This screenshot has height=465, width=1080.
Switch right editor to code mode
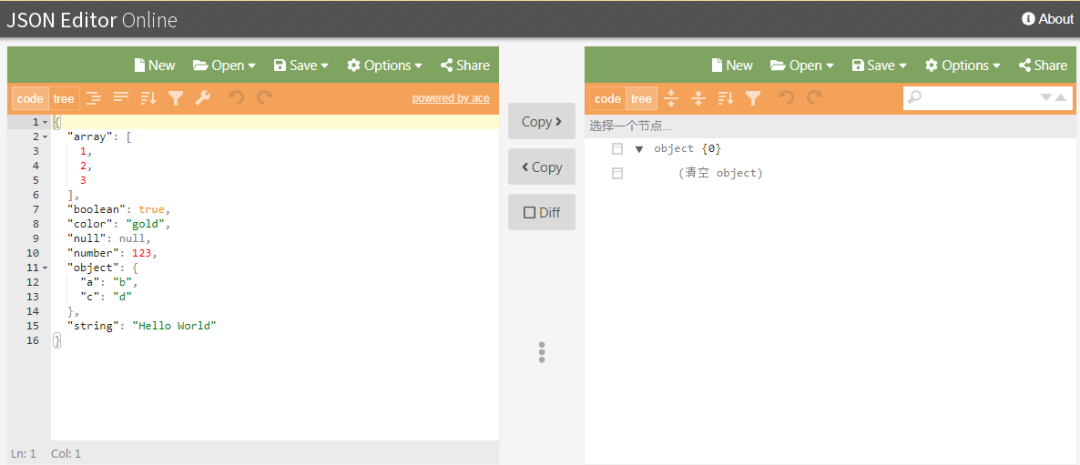608,99
